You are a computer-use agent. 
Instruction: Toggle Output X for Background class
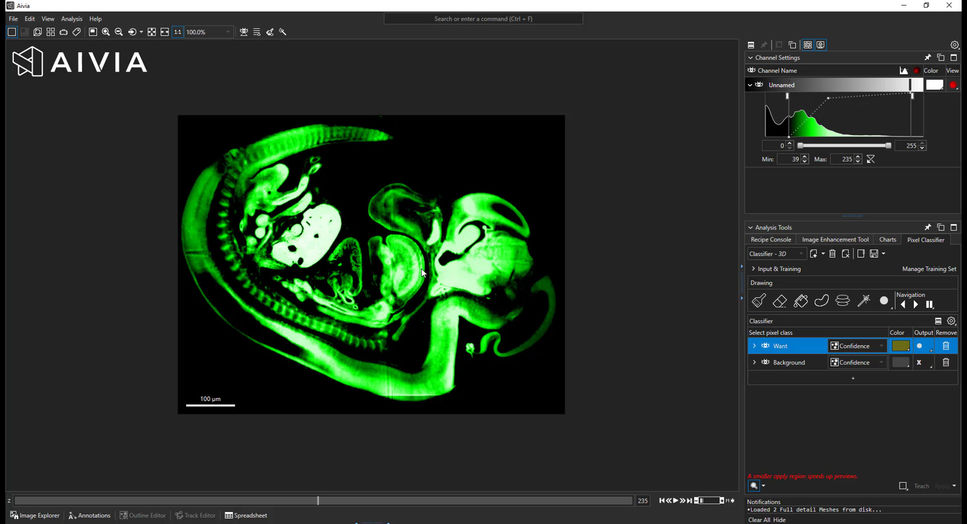(x=919, y=363)
